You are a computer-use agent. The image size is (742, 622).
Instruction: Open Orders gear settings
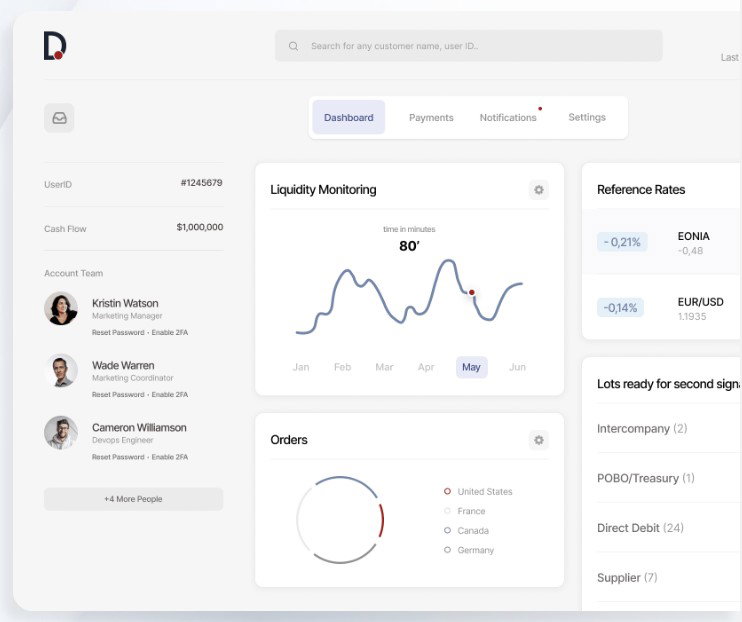click(539, 440)
